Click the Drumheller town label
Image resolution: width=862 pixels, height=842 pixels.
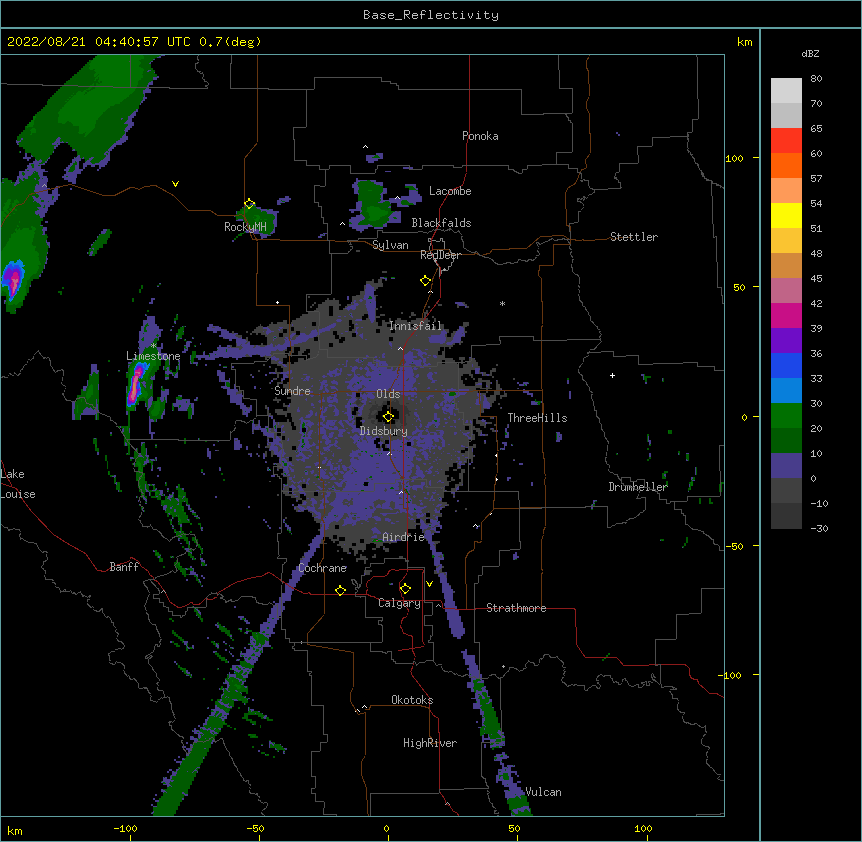(x=638, y=487)
